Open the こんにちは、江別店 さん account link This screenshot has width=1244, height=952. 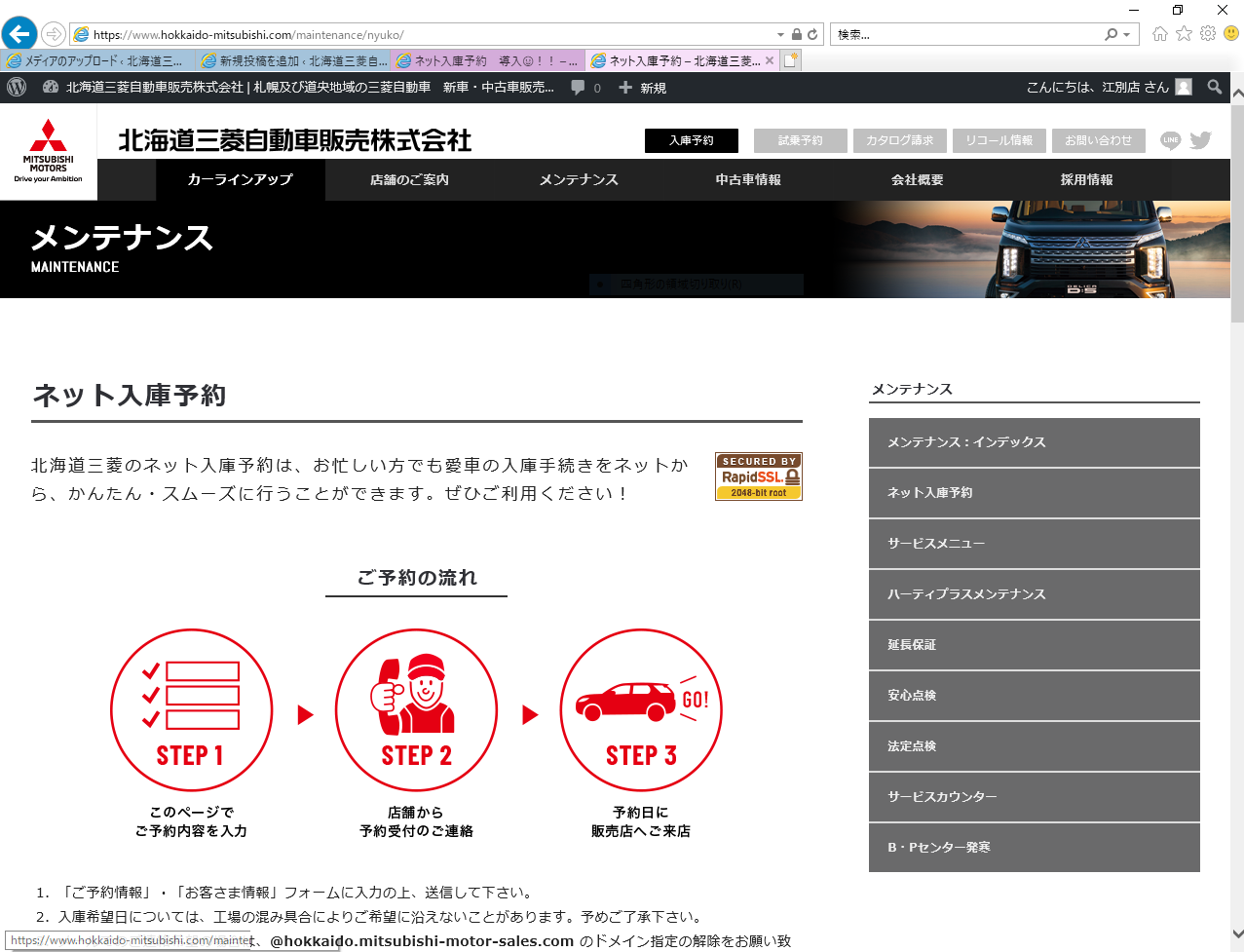click(1110, 87)
